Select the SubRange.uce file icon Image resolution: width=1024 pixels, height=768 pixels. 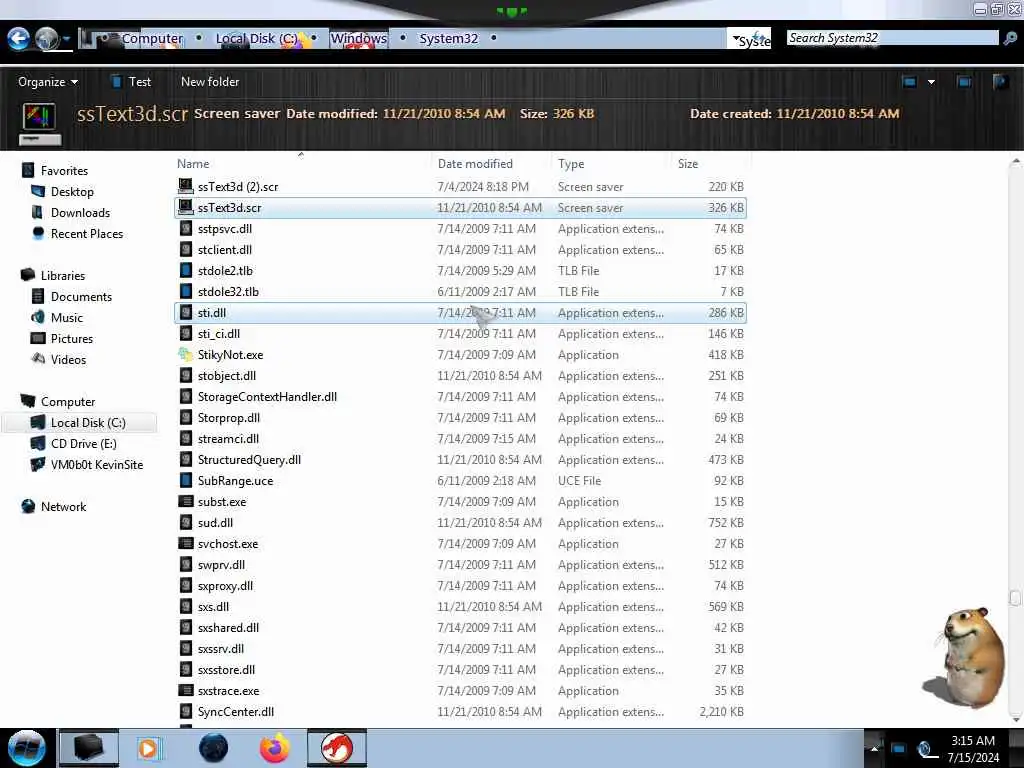(185, 480)
